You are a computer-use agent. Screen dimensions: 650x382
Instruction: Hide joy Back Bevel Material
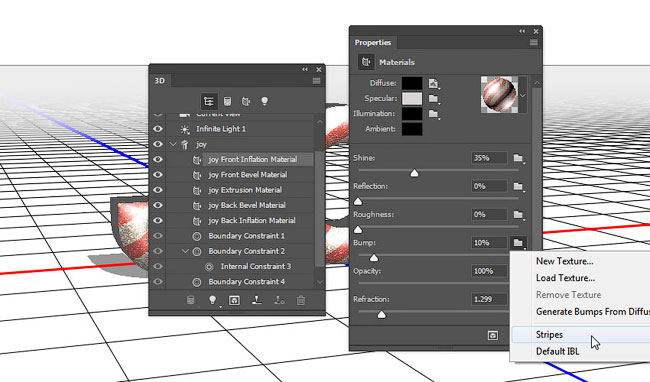[x=158, y=206]
